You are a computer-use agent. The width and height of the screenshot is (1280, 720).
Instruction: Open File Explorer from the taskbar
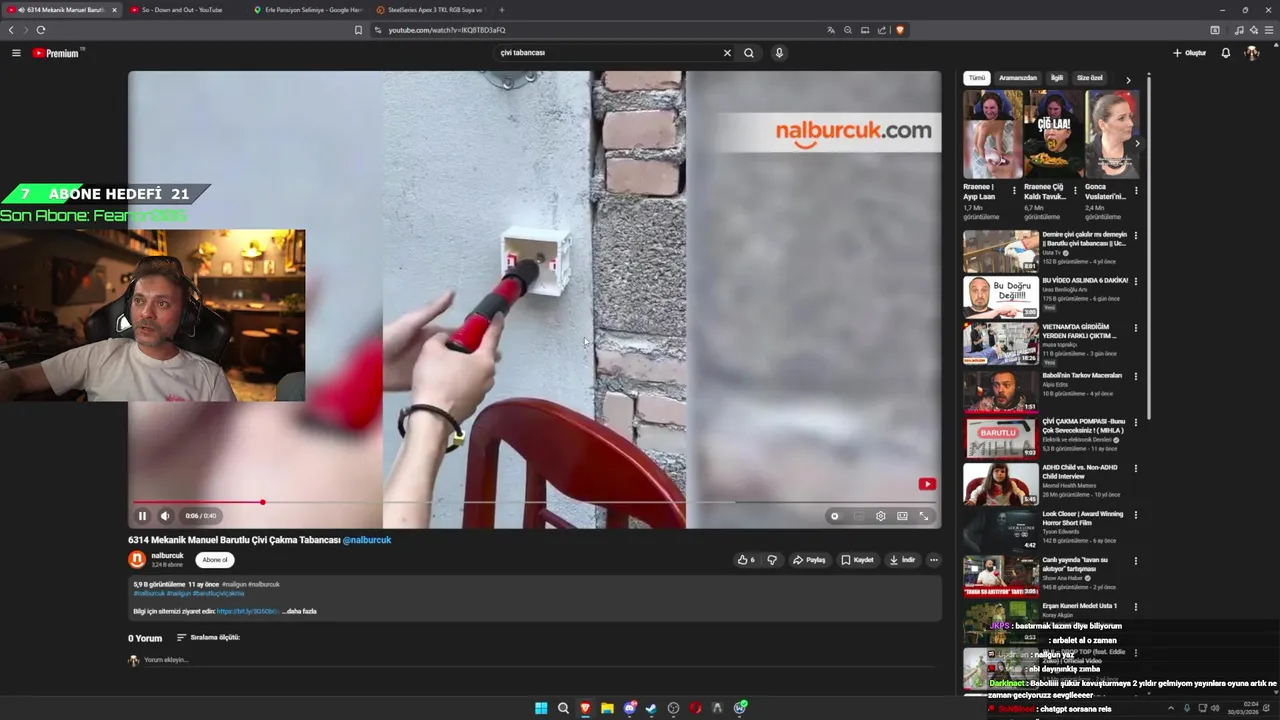point(607,708)
